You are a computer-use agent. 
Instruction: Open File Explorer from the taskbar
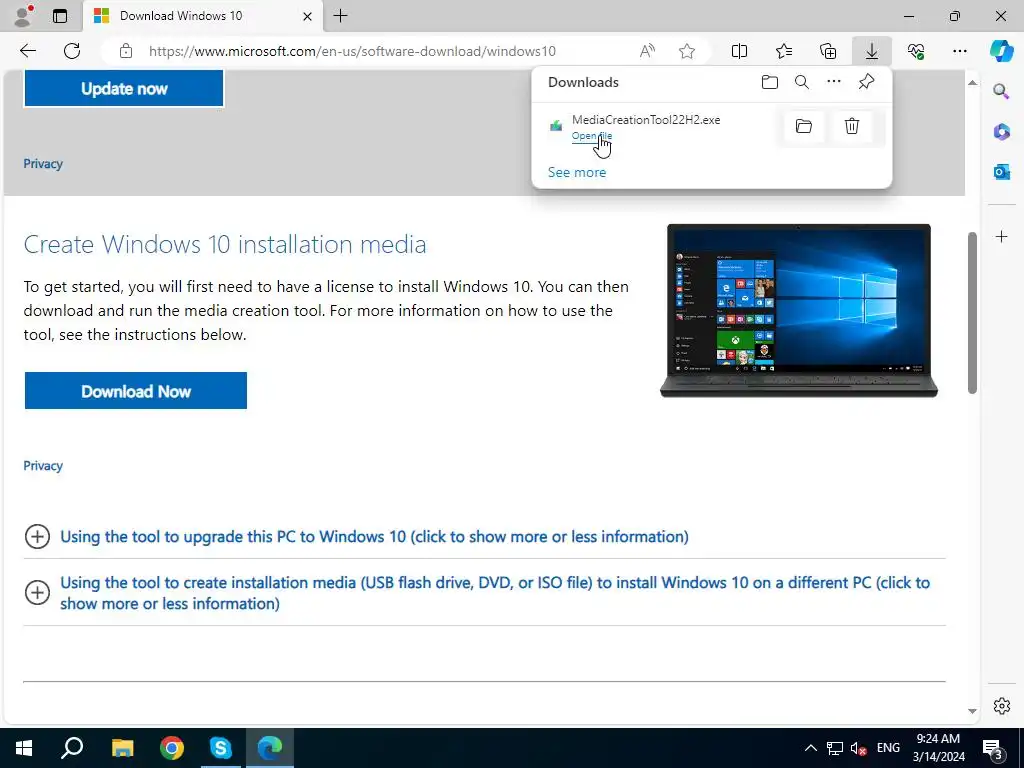122,748
